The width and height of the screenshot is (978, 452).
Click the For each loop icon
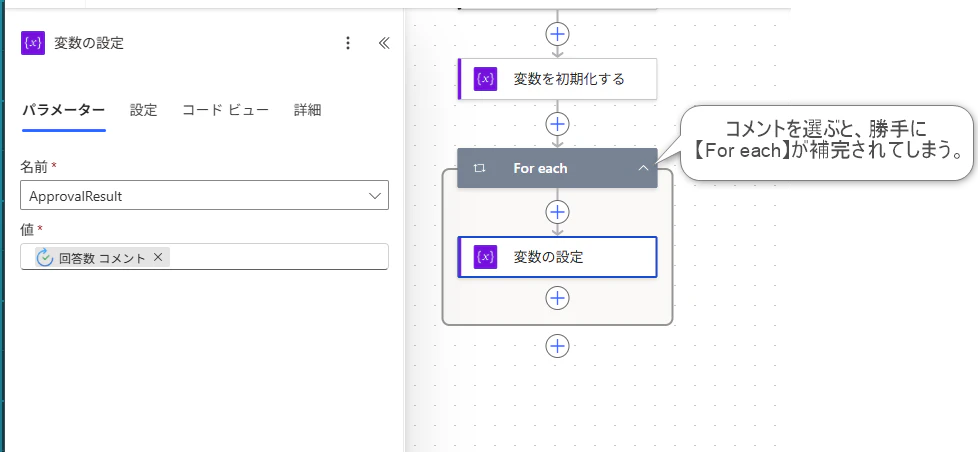point(480,168)
